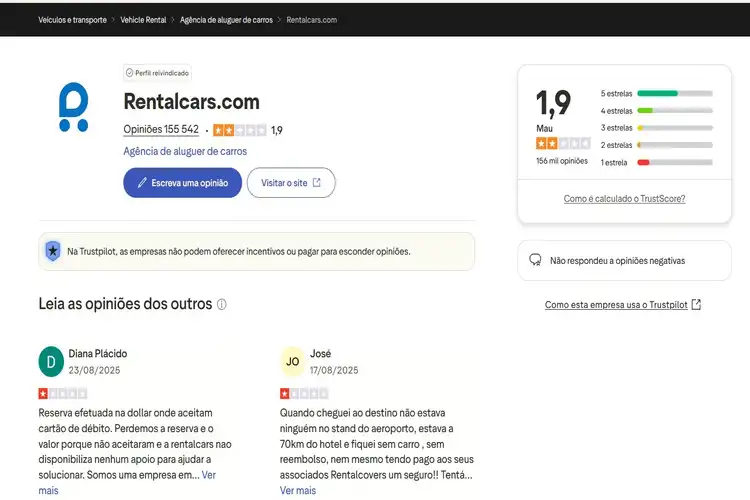Click the Leia as opiniões dos outros heading
750x500 pixels.
[x=125, y=304]
